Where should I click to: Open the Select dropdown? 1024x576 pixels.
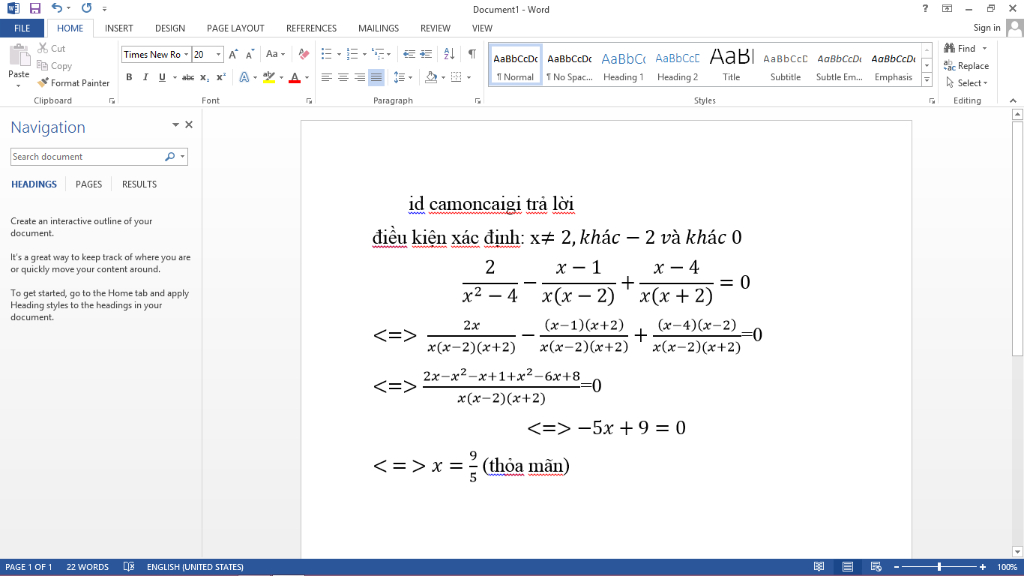tap(966, 83)
